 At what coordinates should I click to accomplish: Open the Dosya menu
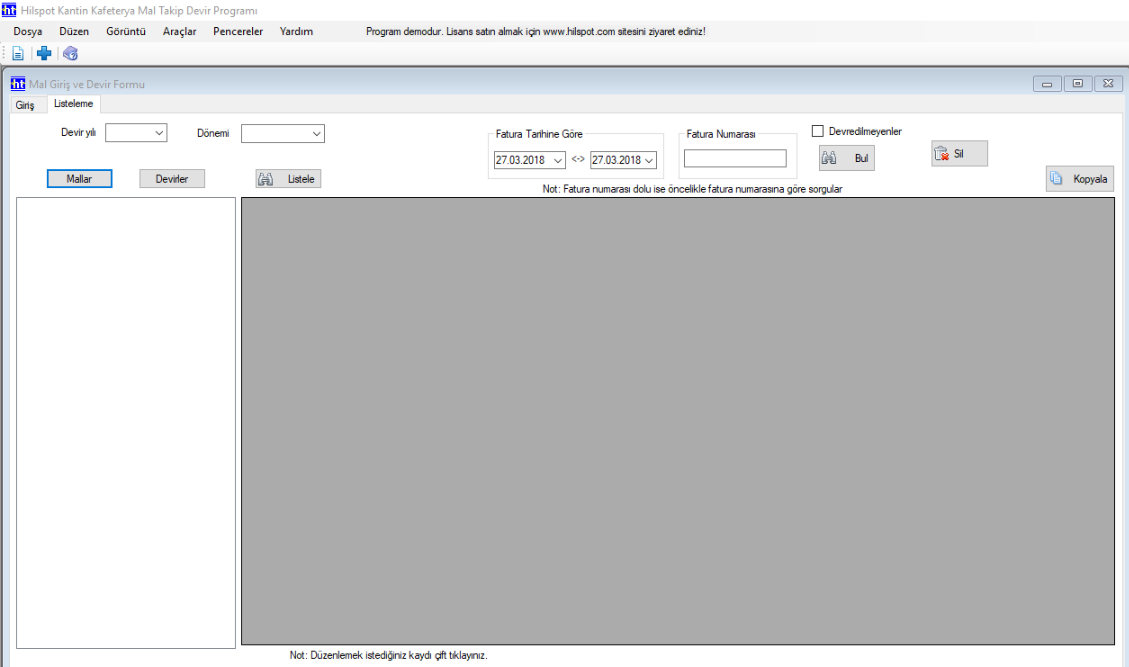(28, 31)
